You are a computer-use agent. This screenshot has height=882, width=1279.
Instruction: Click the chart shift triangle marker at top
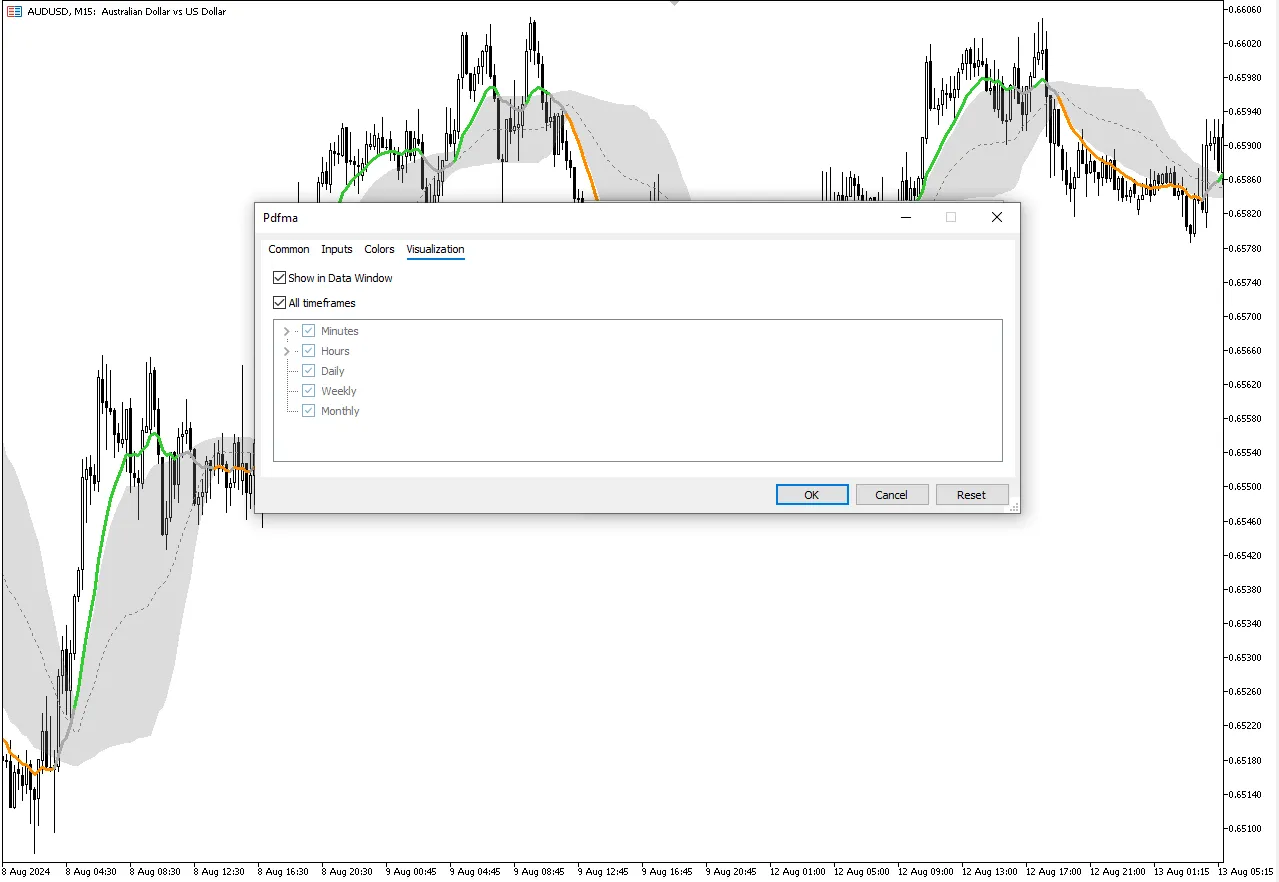(x=675, y=3)
